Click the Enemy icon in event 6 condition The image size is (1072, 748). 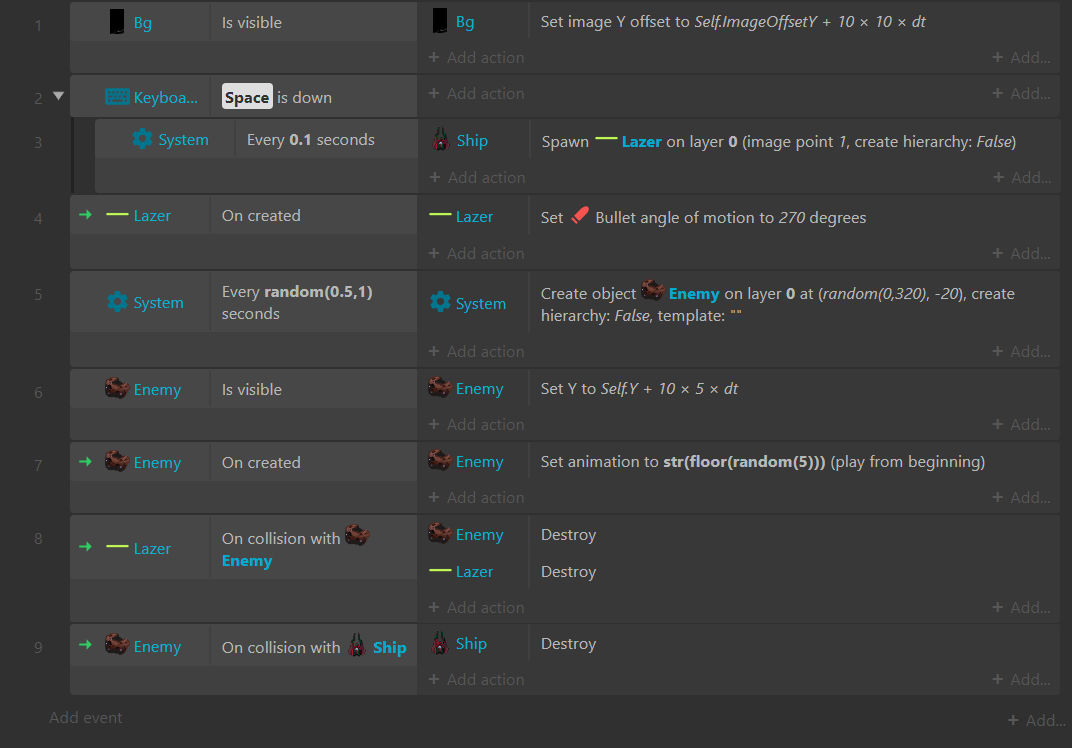pos(117,388)
